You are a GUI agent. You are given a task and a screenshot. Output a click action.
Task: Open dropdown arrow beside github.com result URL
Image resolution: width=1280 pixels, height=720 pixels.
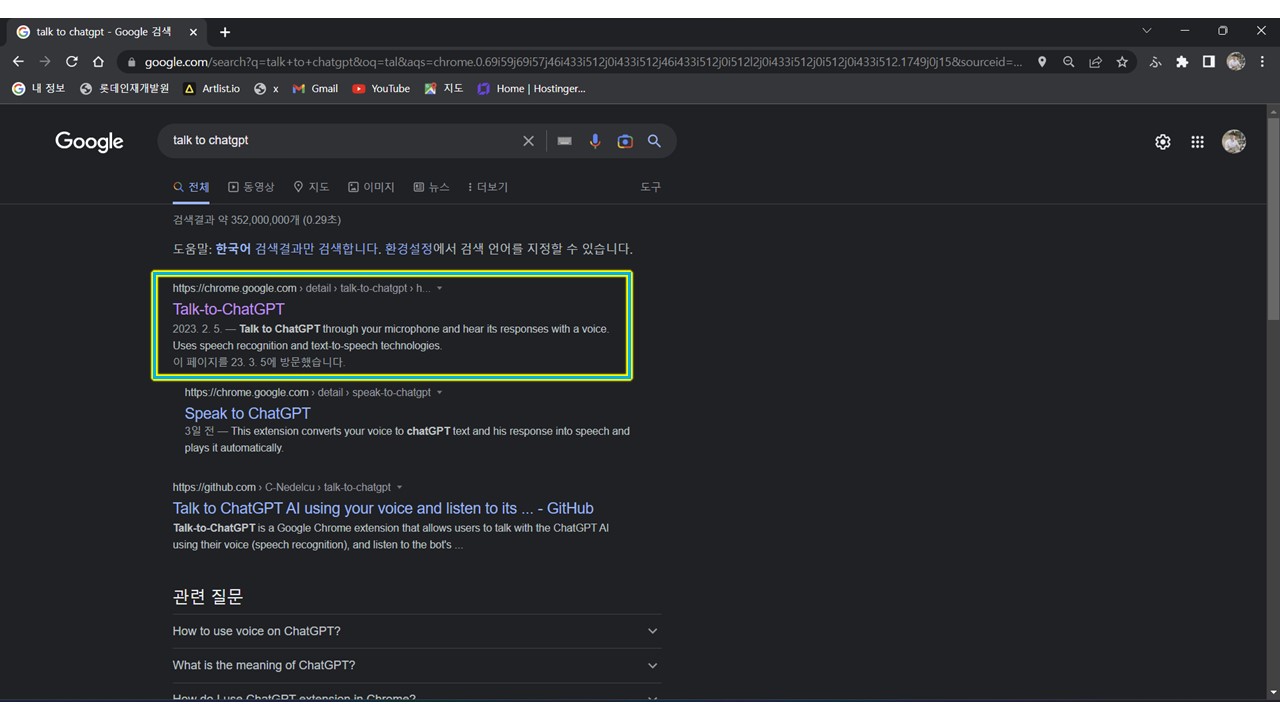(x=399, y=488)
